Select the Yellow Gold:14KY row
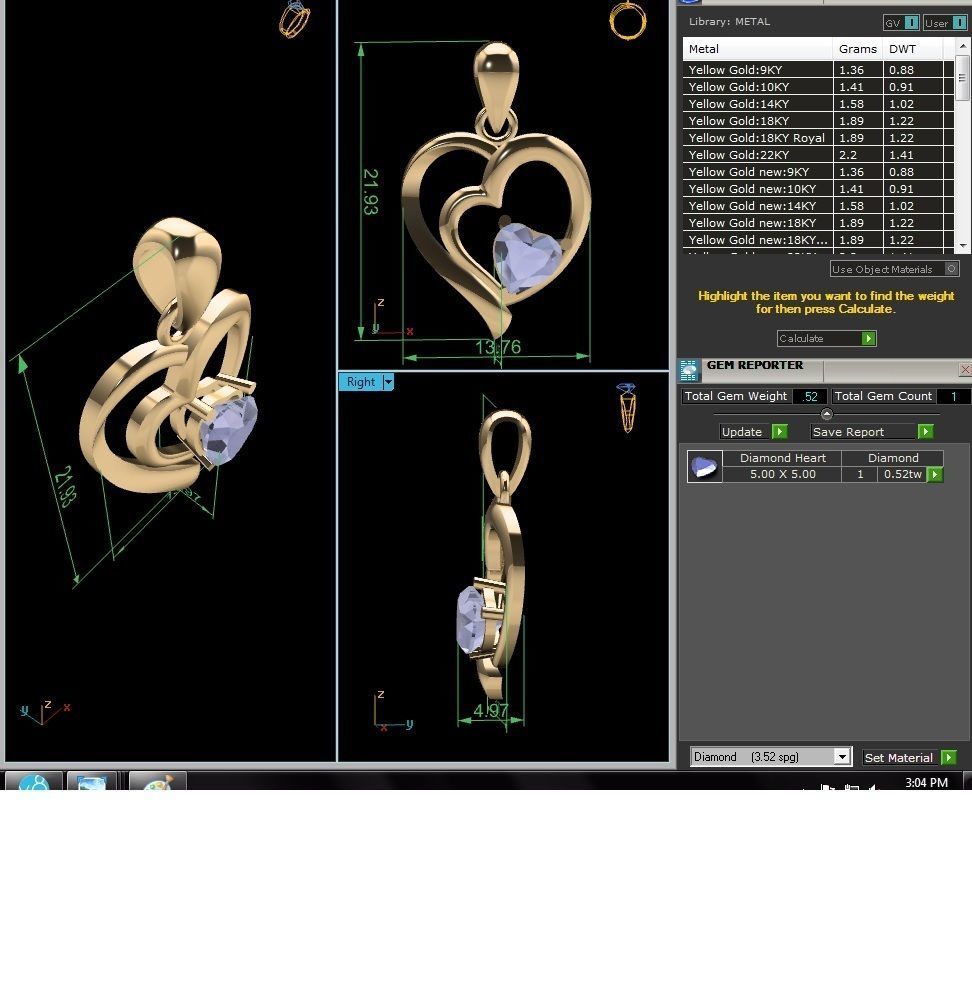Image resolution: width=972 pixels, height=983 pixels. [x=818, y=103]
